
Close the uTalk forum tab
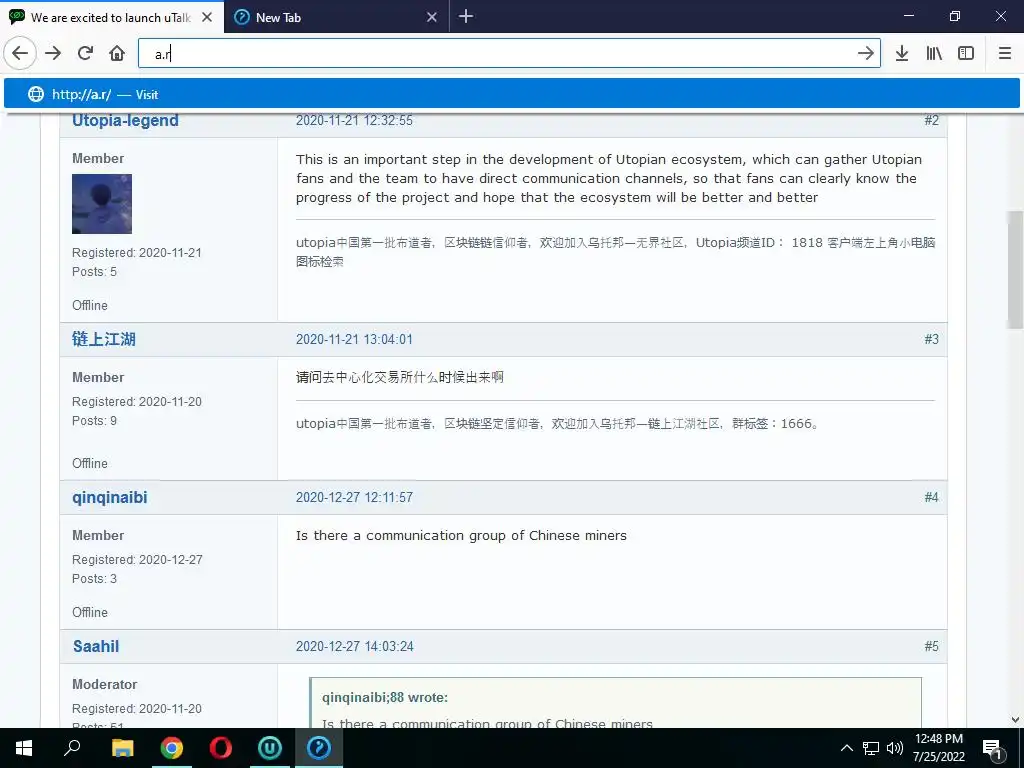207,17
